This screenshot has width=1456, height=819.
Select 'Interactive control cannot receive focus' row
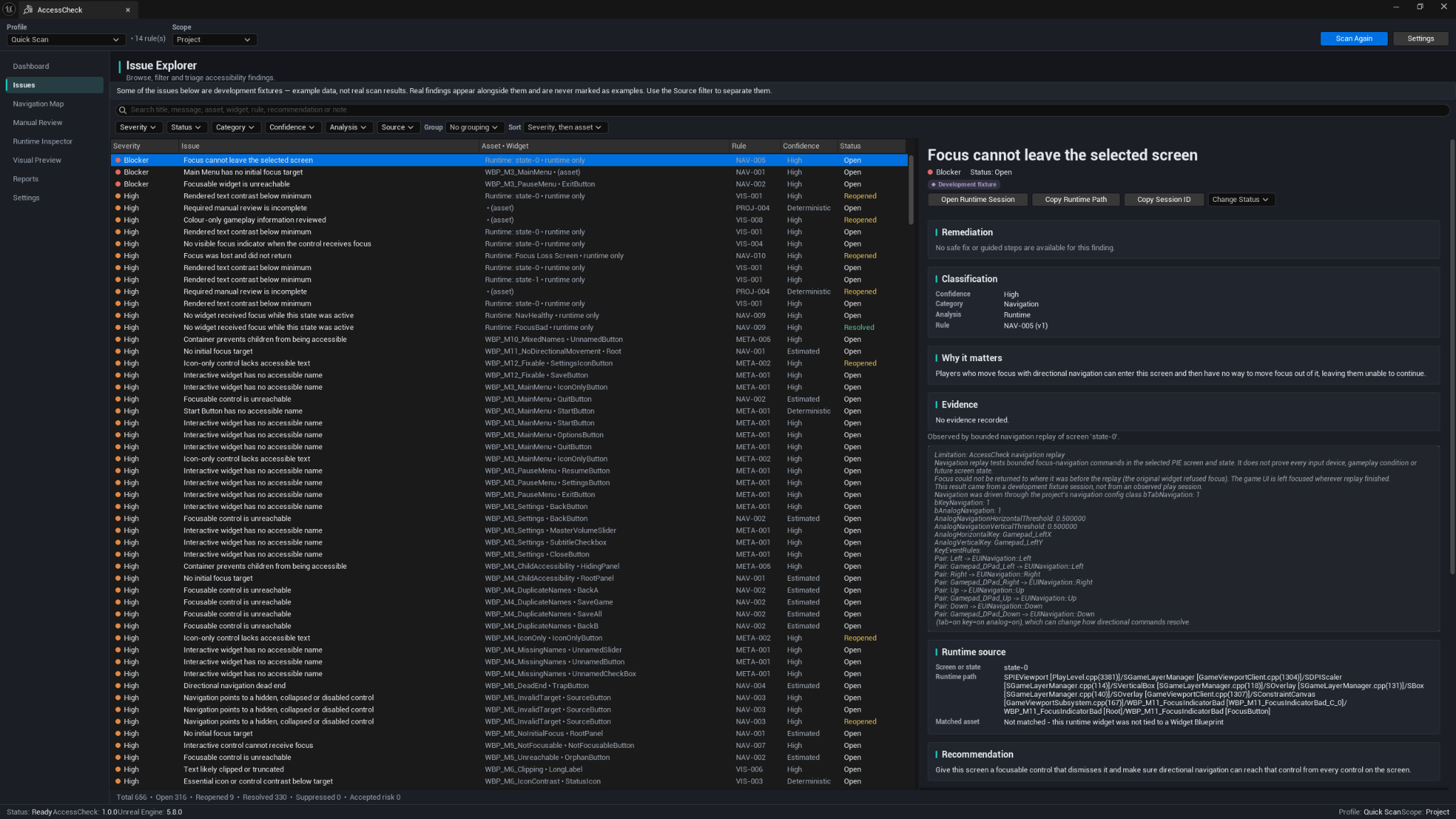509,746
